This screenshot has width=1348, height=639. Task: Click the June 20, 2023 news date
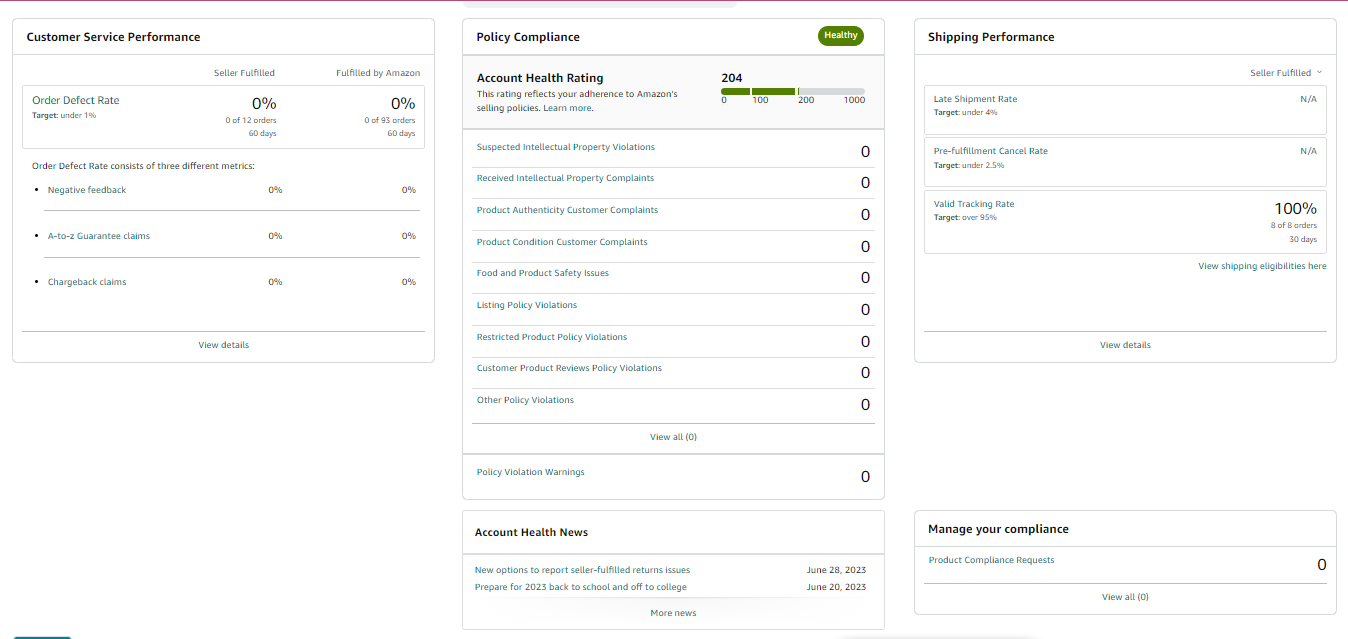[836, 587]
